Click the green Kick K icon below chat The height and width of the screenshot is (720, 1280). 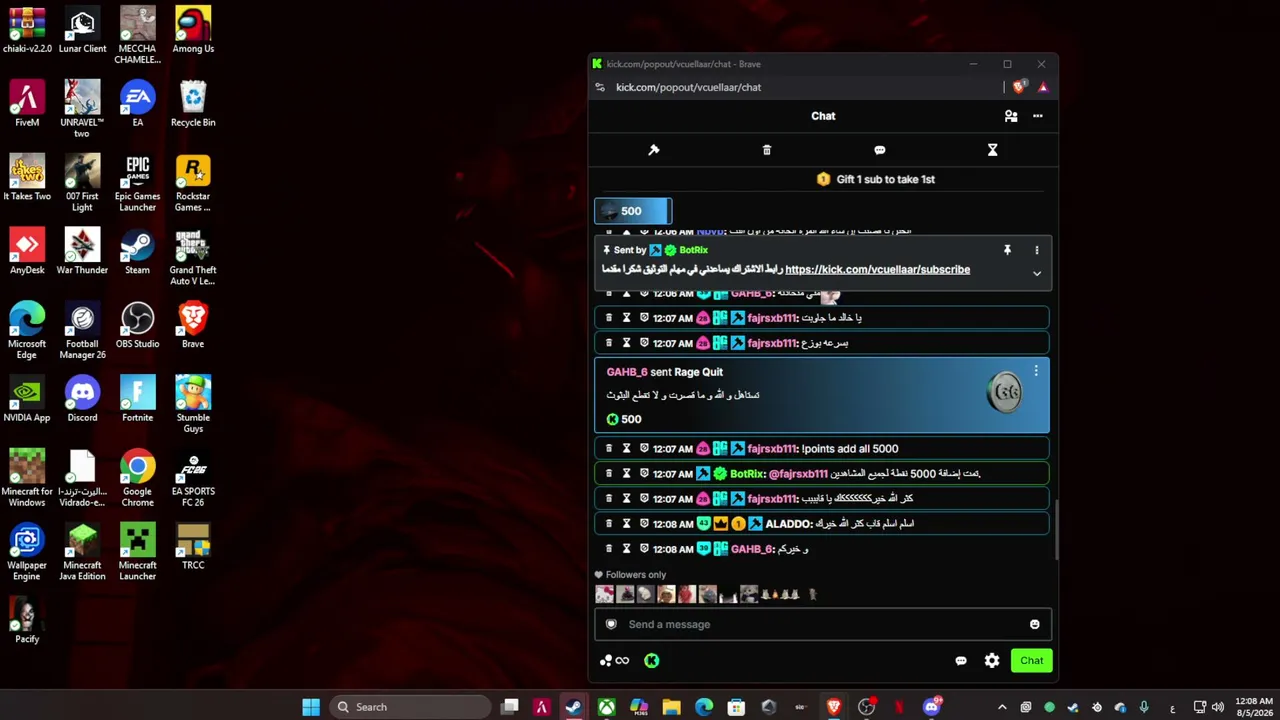coord(652,661)
